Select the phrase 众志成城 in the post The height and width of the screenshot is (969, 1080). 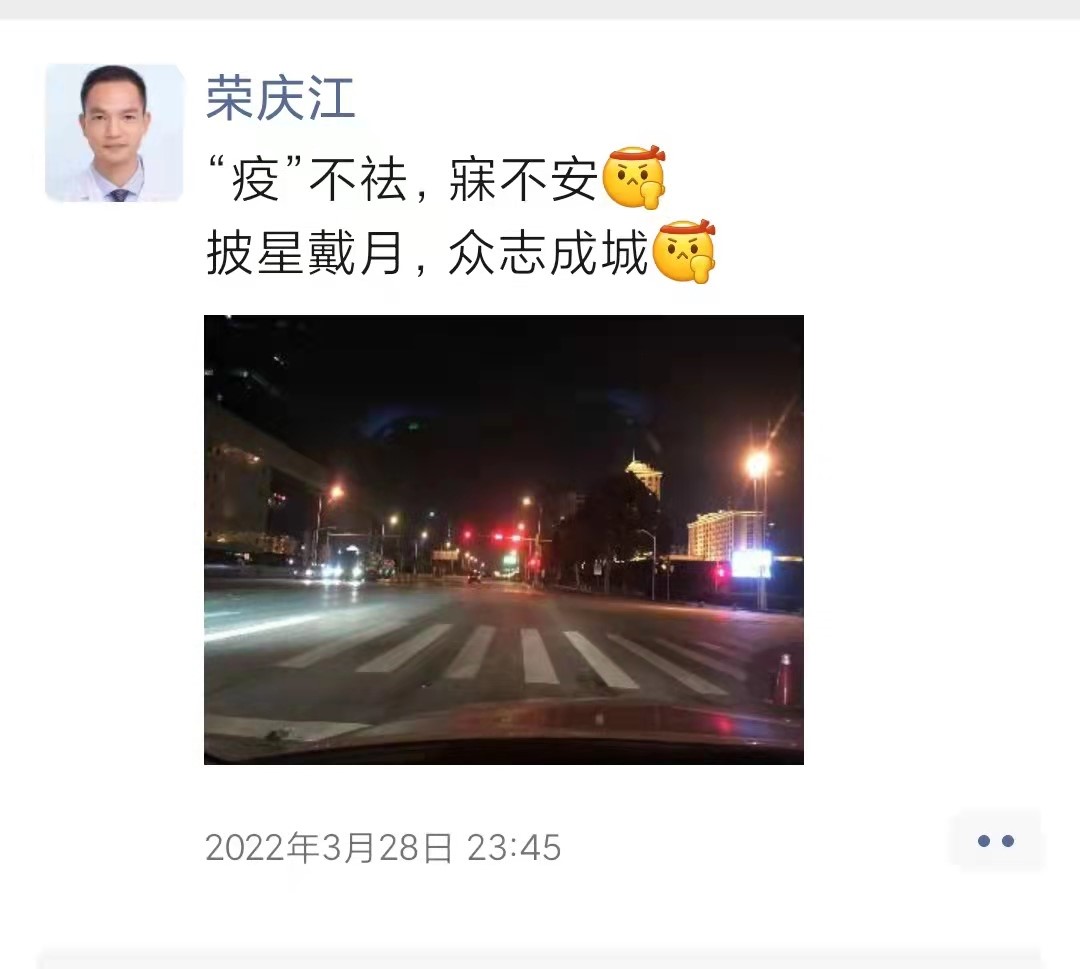tap(548, 253)
